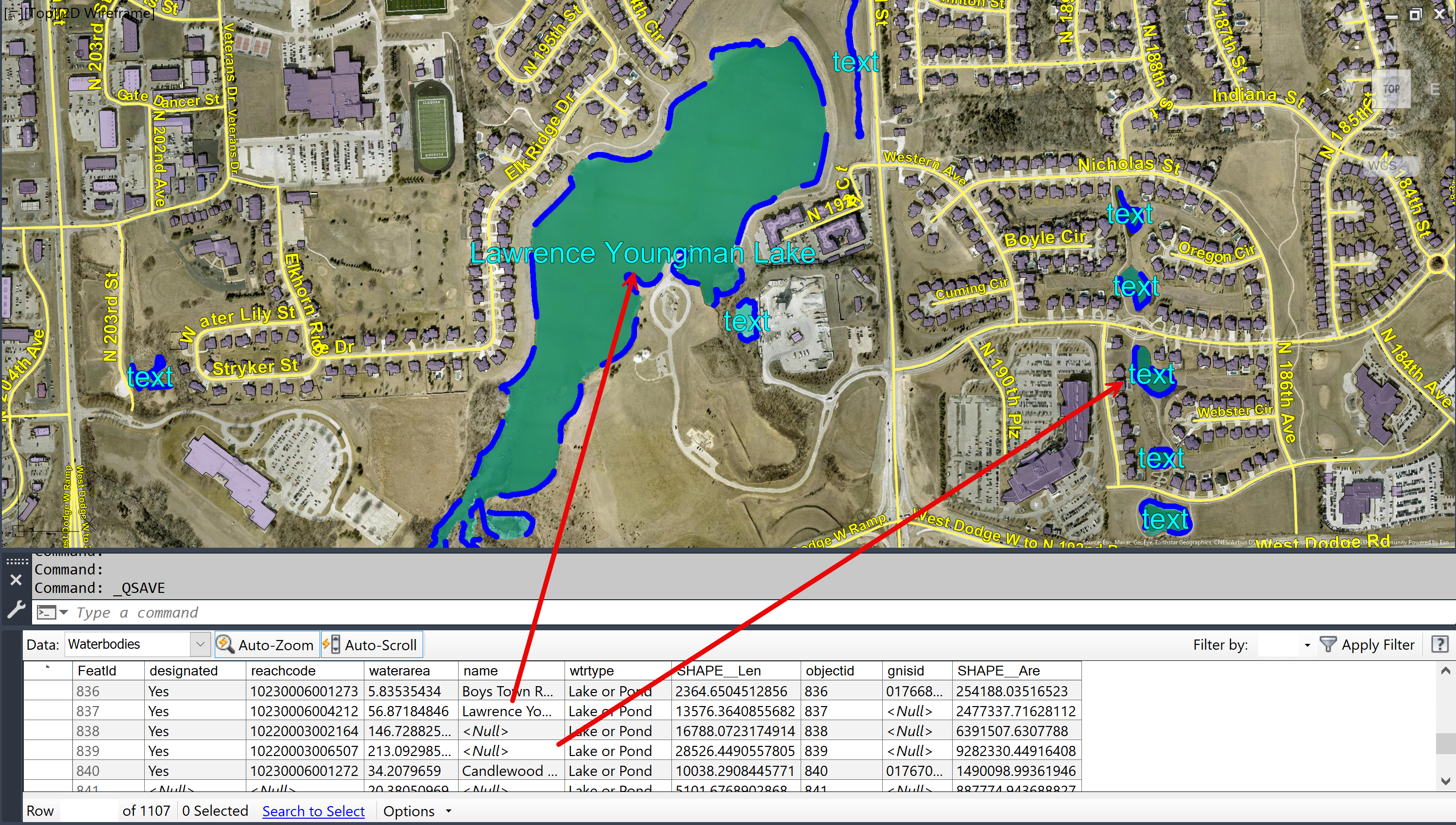The height and width of the screenshot is (825, 1456).
Task: Restore the drawing viewport window
Action: (1415, 15)
